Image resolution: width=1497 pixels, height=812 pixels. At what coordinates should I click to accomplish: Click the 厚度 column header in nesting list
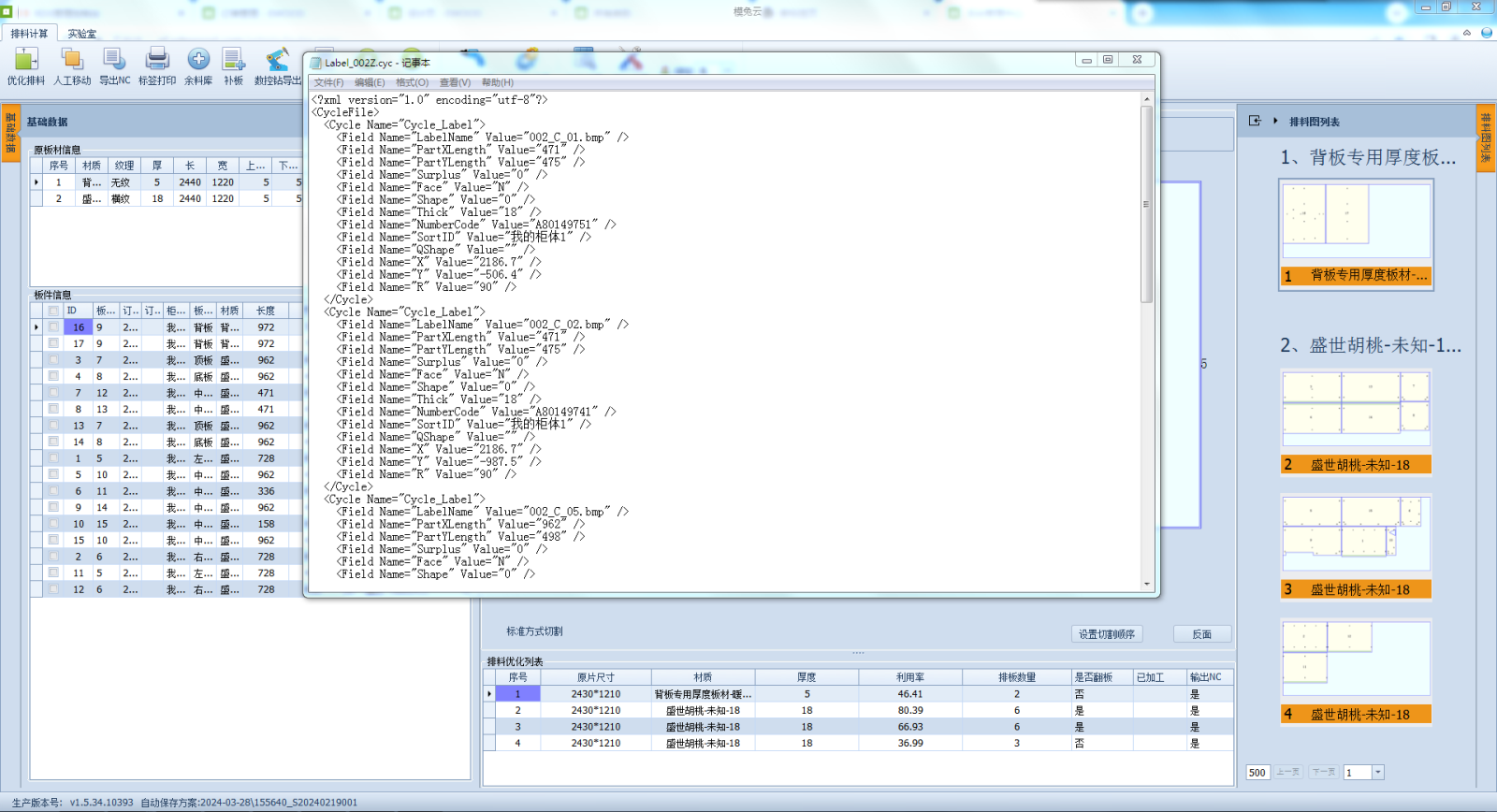tap(807, 677)
